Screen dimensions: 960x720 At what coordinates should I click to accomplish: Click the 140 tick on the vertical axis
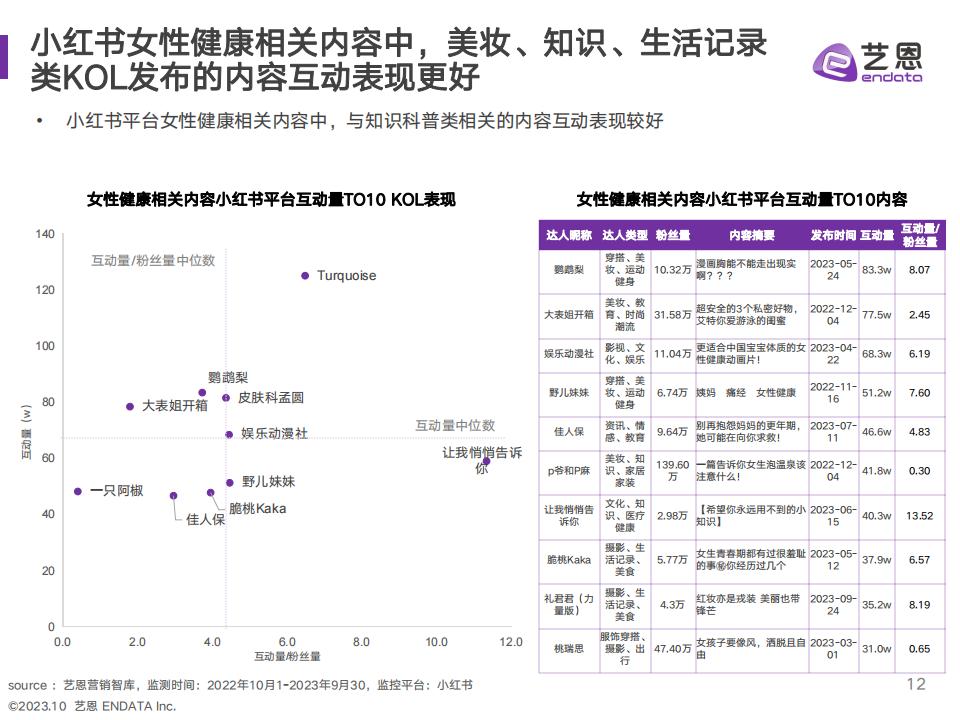(45, 234)
